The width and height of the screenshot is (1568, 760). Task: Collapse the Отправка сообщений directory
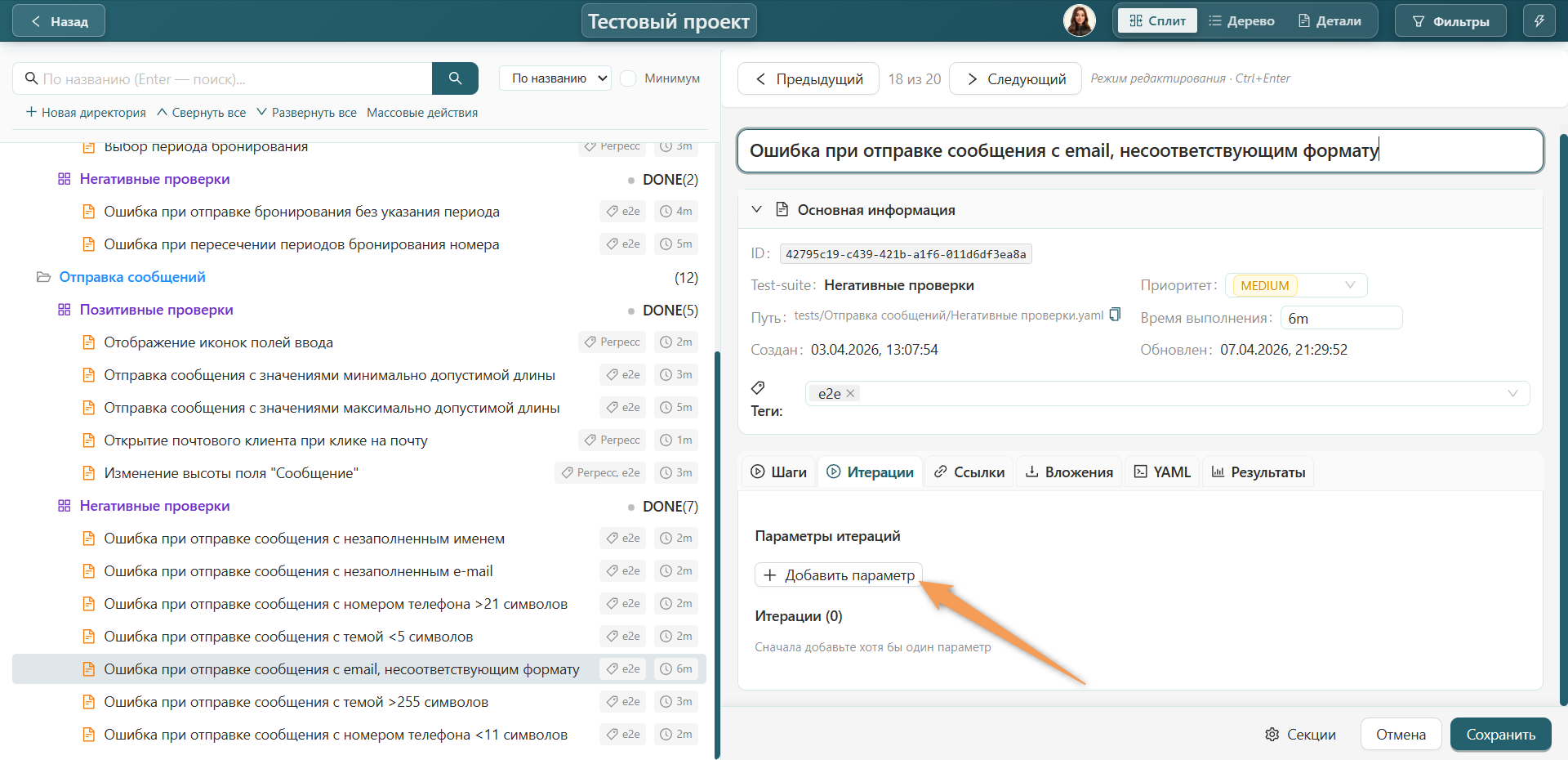pyautogui.click(x=132, y=277)
